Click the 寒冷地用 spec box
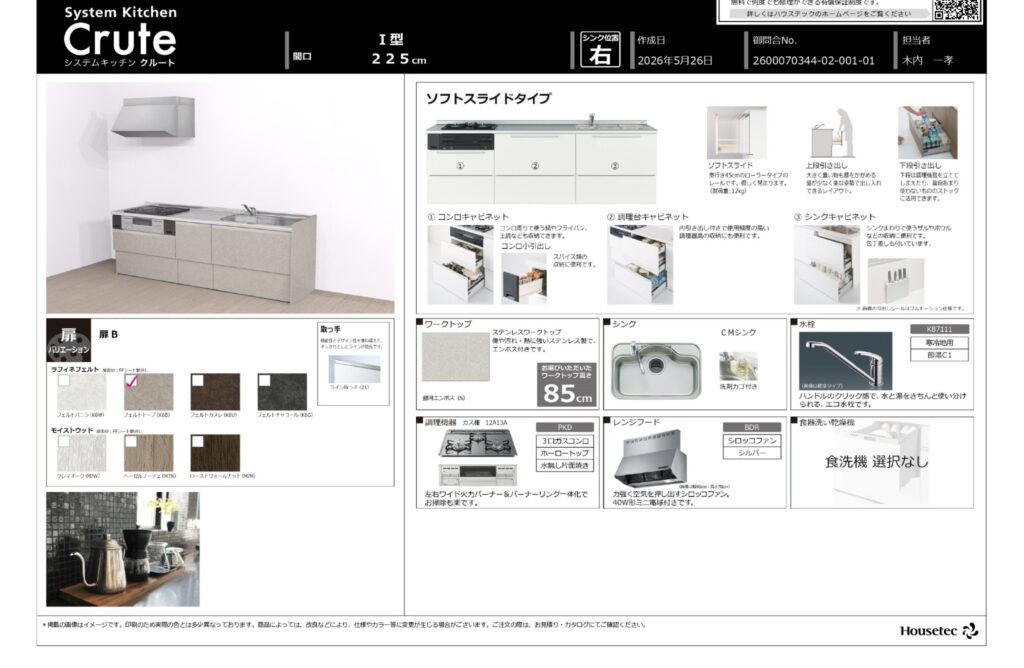The image size is (1024, 668). coord(939,342)
